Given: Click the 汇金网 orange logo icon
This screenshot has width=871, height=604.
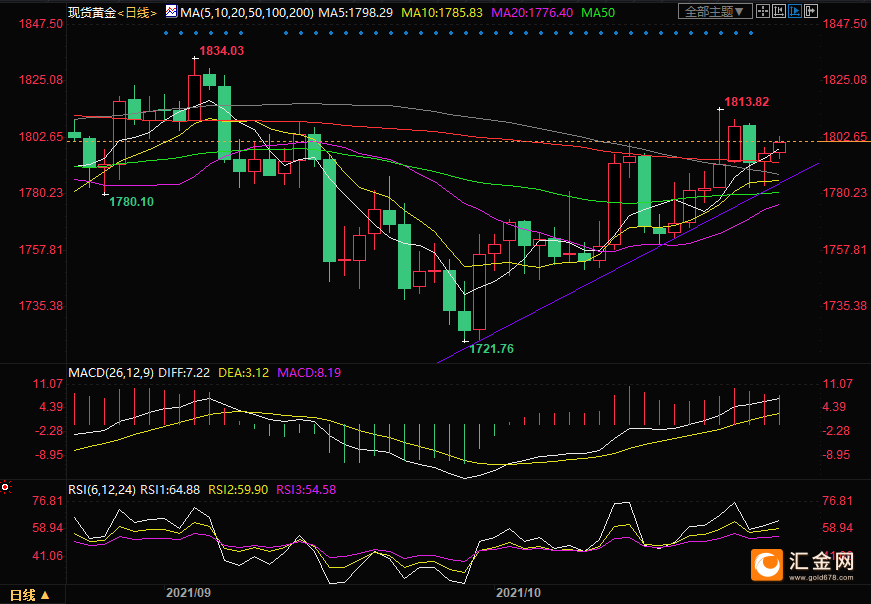Looking at the screenshot, I should [x=768, y=566].
